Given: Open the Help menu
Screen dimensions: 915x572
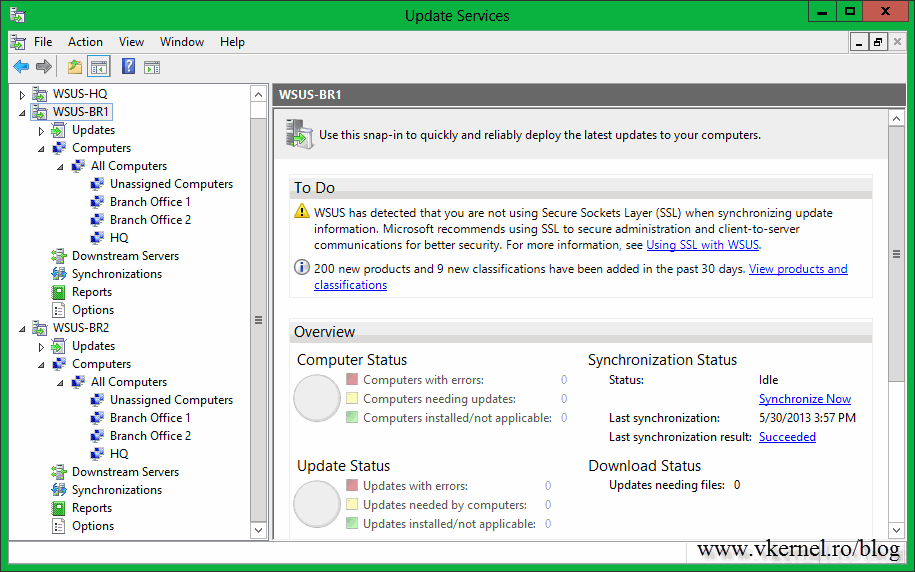Looking at the screenshot, I should click(x=232, y=42).
